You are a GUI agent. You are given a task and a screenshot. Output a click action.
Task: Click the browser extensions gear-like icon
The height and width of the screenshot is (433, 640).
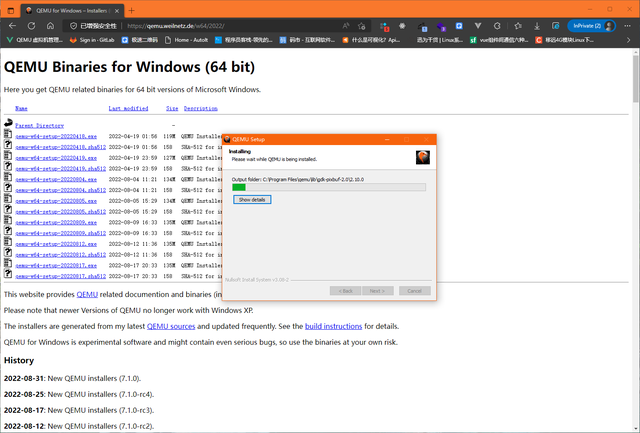402,26
